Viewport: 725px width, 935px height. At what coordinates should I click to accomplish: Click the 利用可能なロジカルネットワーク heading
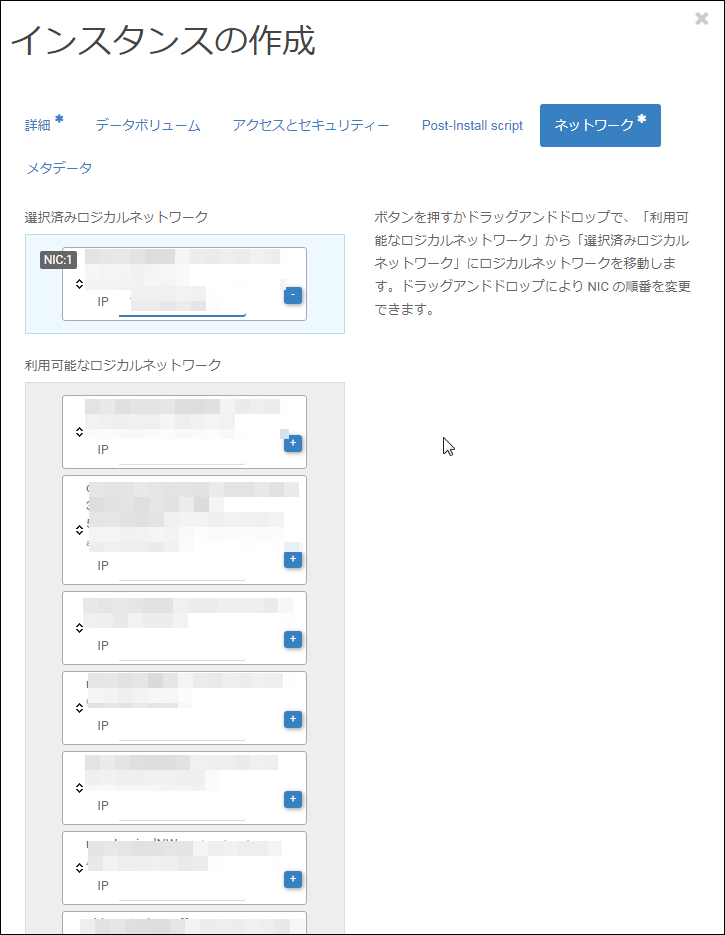pos(123,365)
